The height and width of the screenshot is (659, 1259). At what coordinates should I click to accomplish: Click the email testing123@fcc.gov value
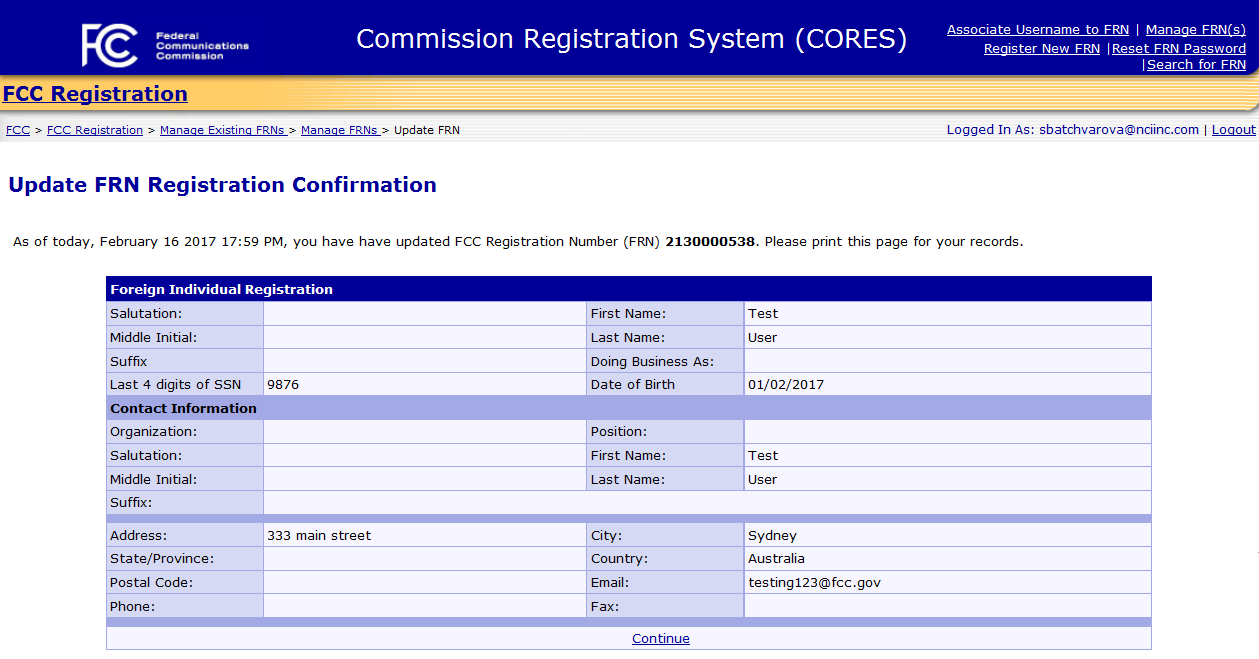coord(814,583)
